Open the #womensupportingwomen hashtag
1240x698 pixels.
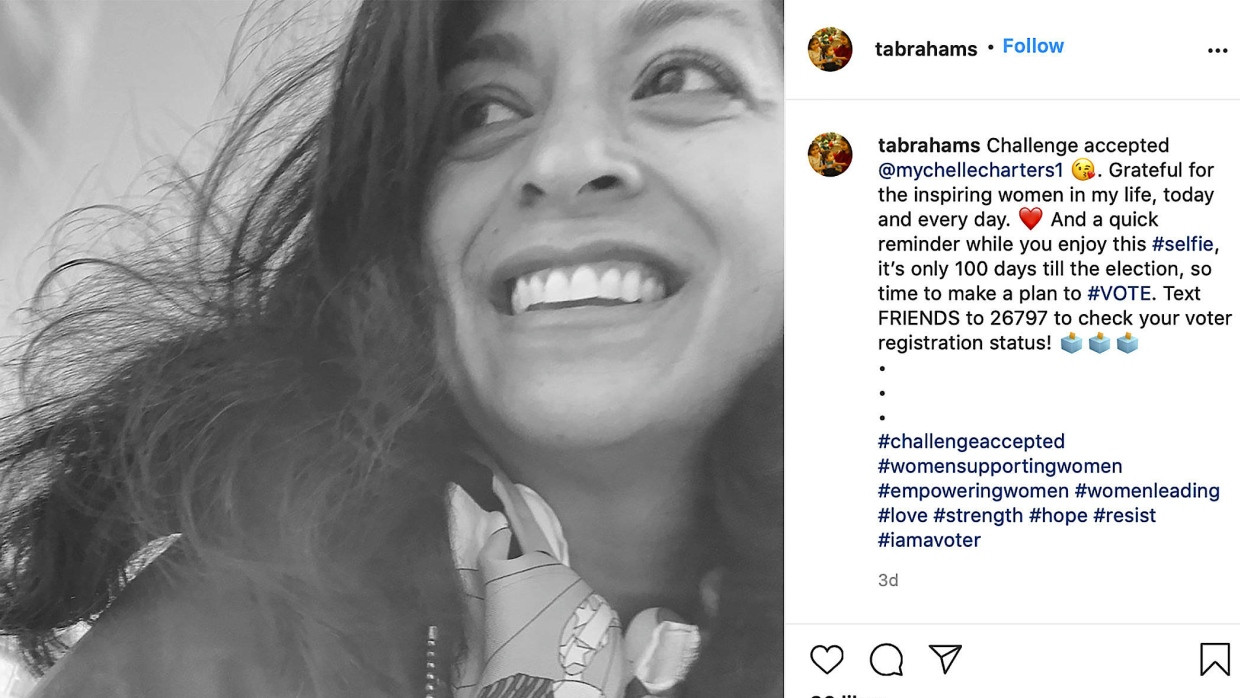1000,466
